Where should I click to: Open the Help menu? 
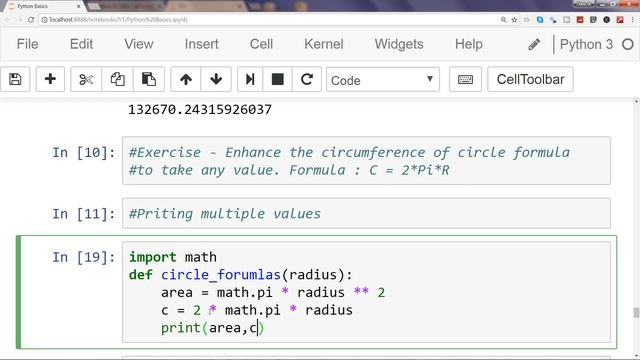pos(469,44)
